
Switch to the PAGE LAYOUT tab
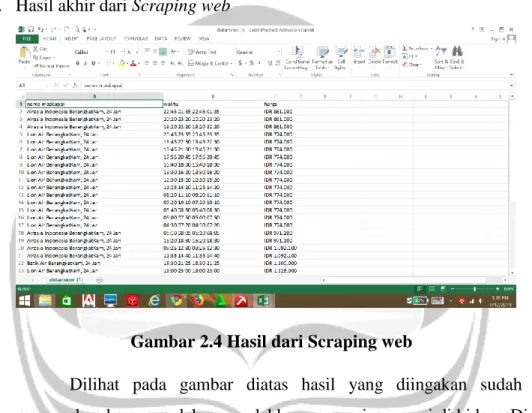(x=101, y=39)
